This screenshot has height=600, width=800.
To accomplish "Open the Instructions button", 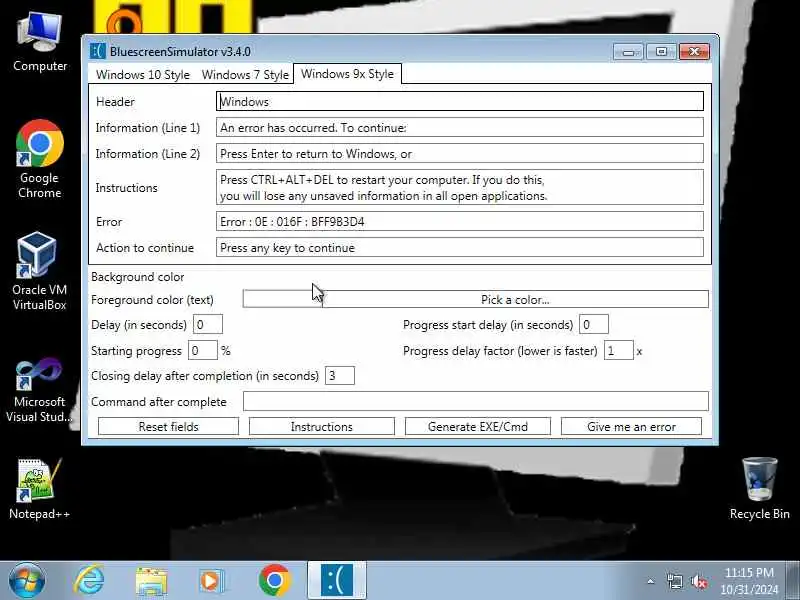I will pos(322,427).
